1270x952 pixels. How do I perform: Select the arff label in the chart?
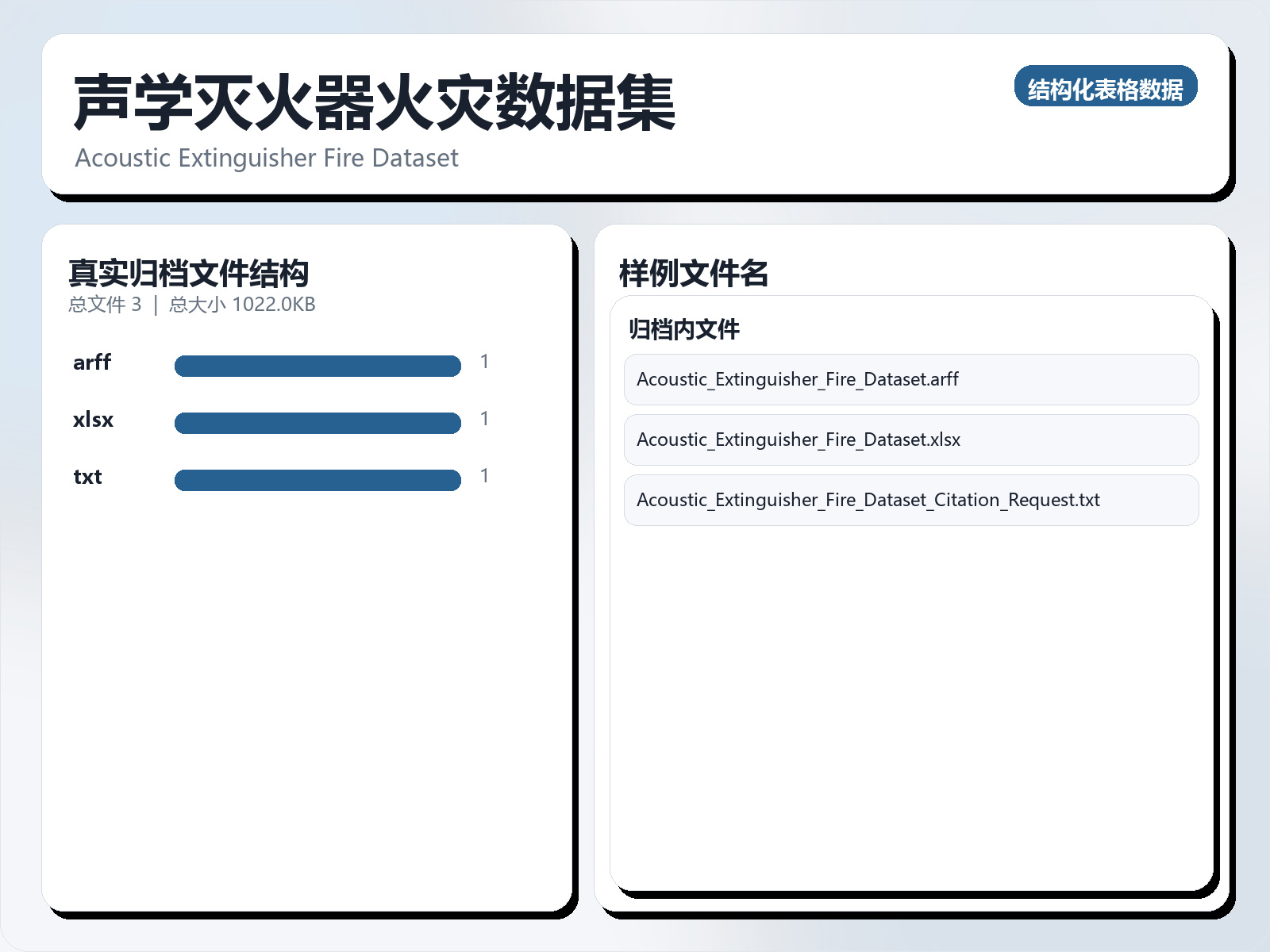tap(92, 363)
